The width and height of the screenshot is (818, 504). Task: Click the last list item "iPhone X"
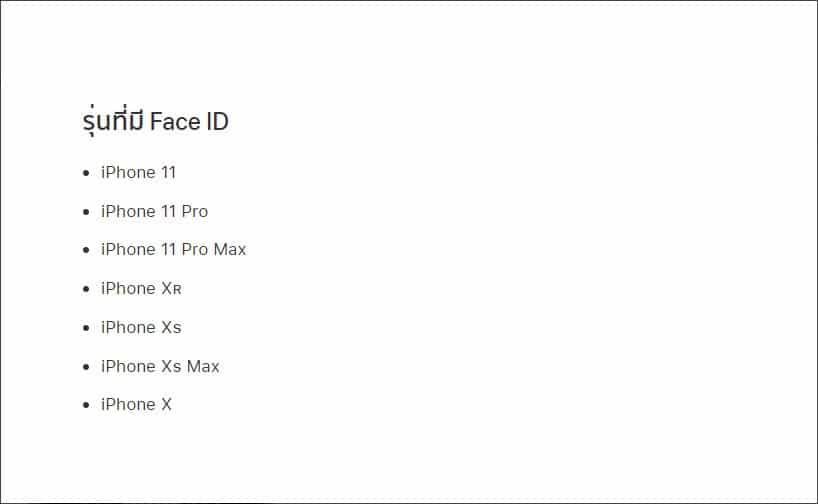(136, 404)
